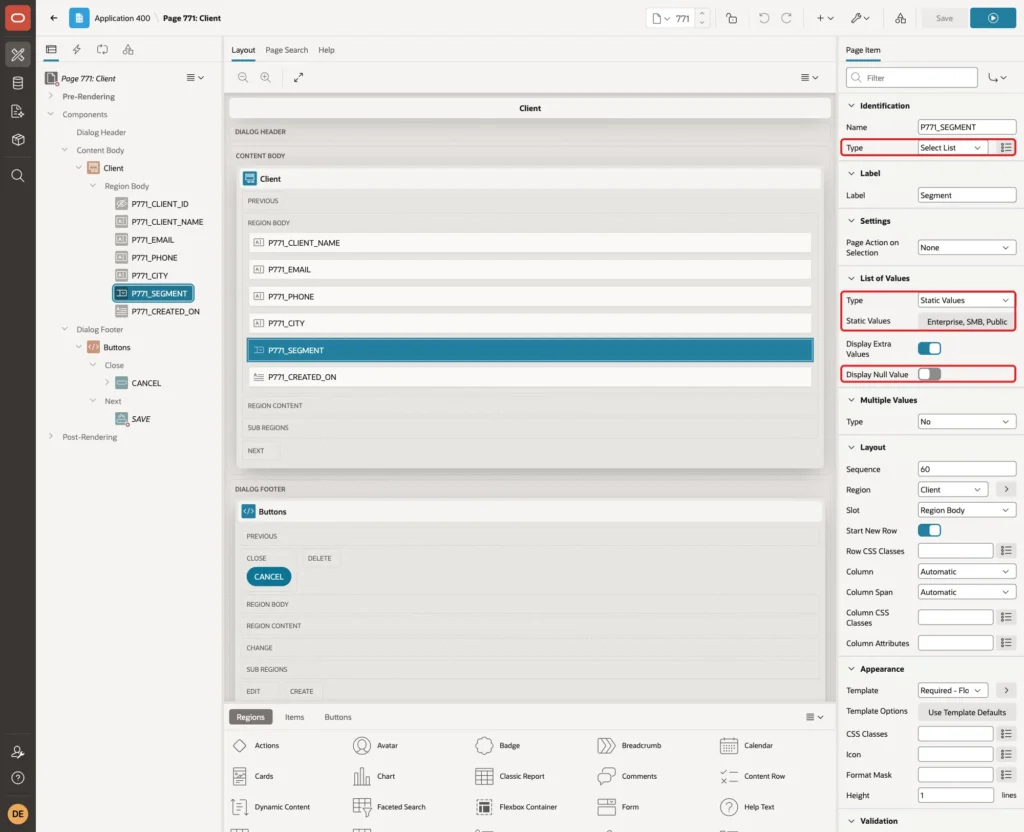The height and width of the screenshot is (832, 1024).
Task: Click the Static Values Enterprise, SMB, Public button
Action: [x=967, y=321]
